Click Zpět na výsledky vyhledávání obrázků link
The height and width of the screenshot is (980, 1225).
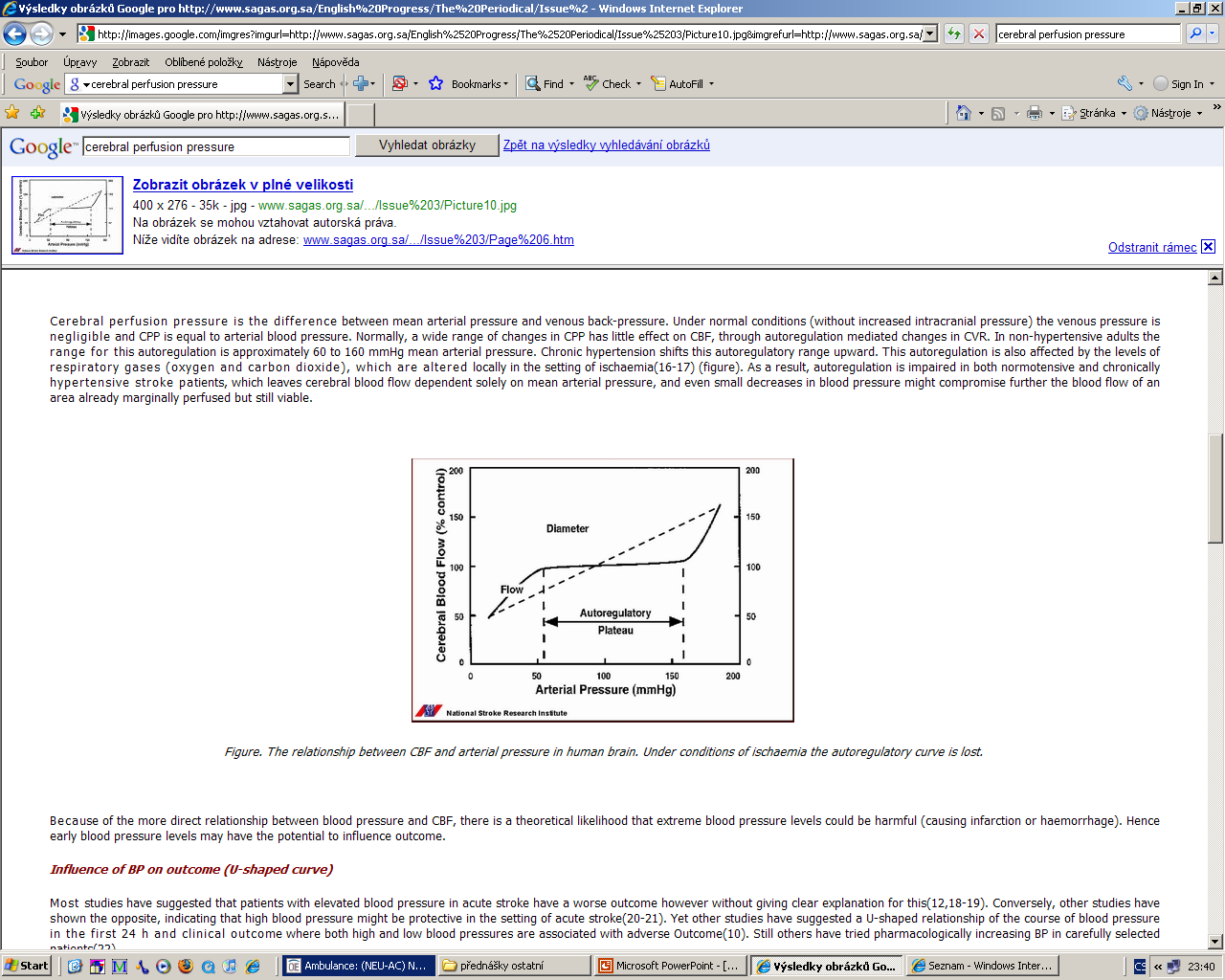click(x=607, y=145)
